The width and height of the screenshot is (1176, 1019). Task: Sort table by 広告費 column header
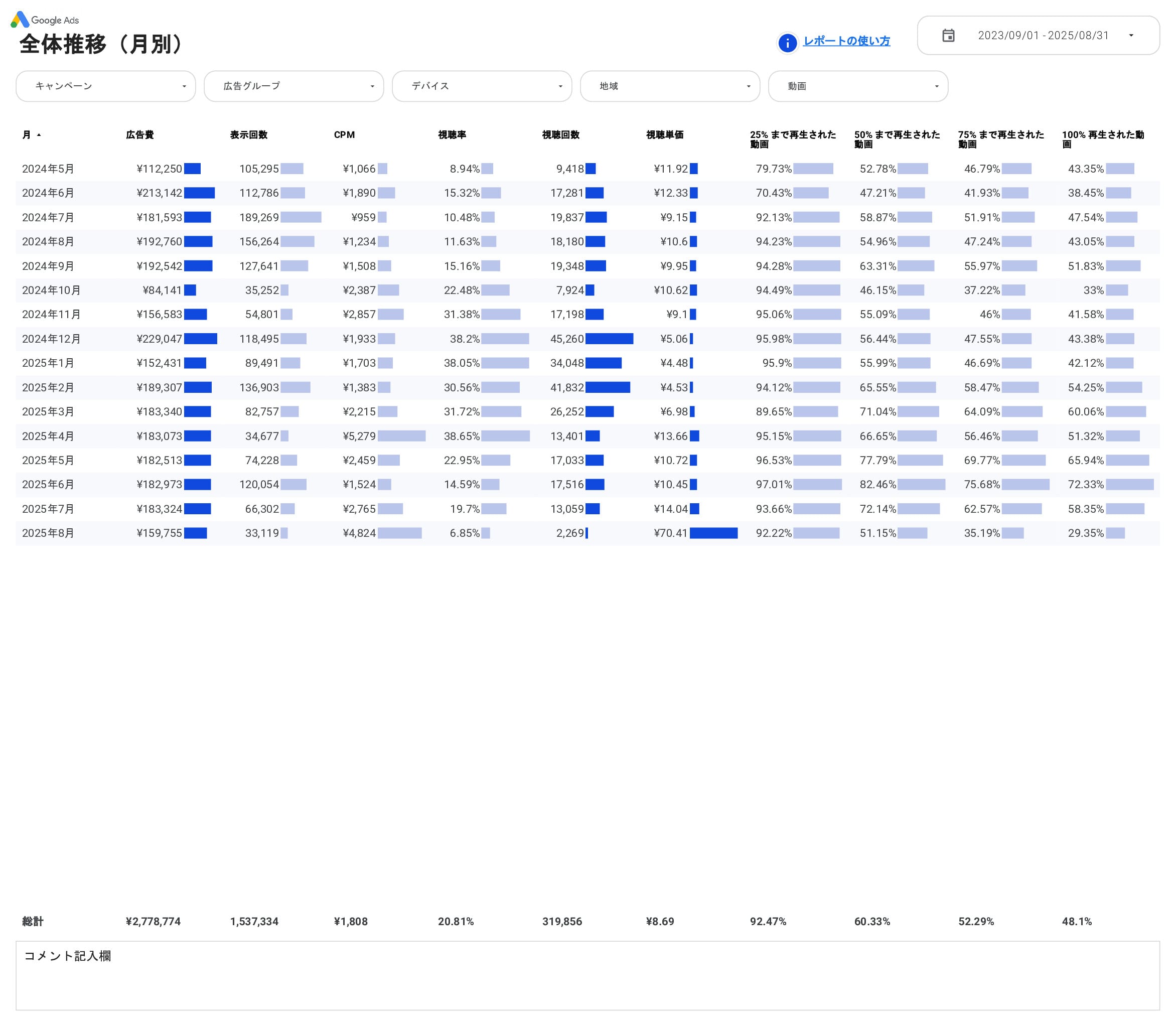[x=140, y=135]
